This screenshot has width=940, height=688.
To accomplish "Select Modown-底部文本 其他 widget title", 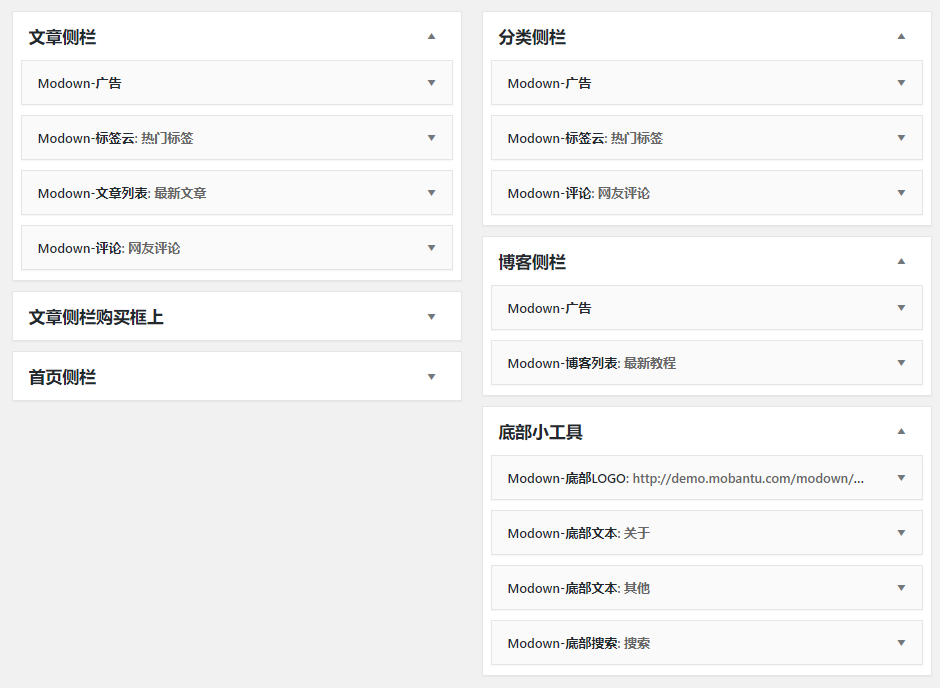I will (x=579, y=588).
